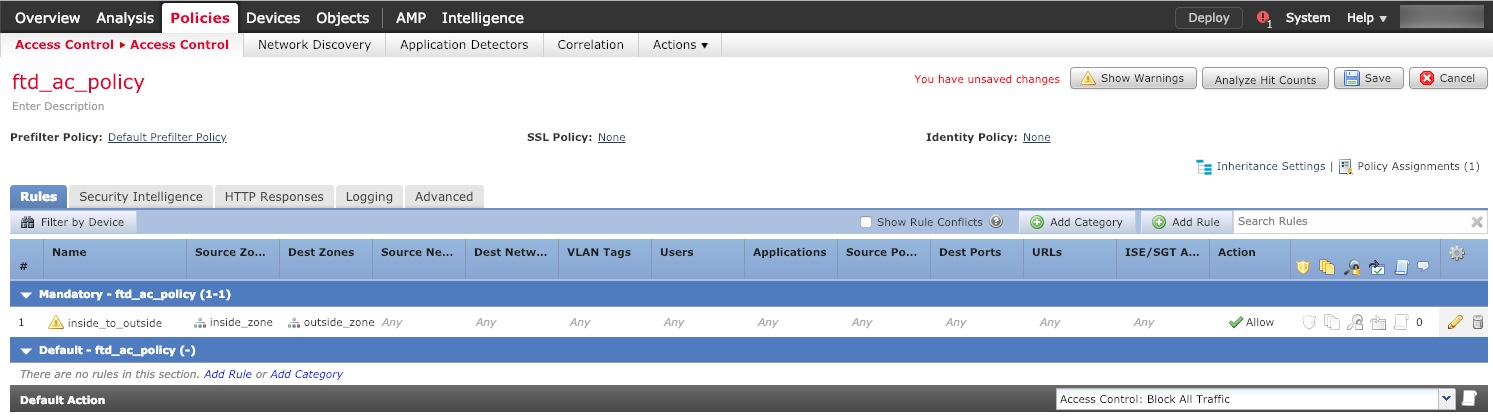The width and height of the screenshot is (1493, 420).
Task: Switch to the Application Detectors tab
Action: 464,44
